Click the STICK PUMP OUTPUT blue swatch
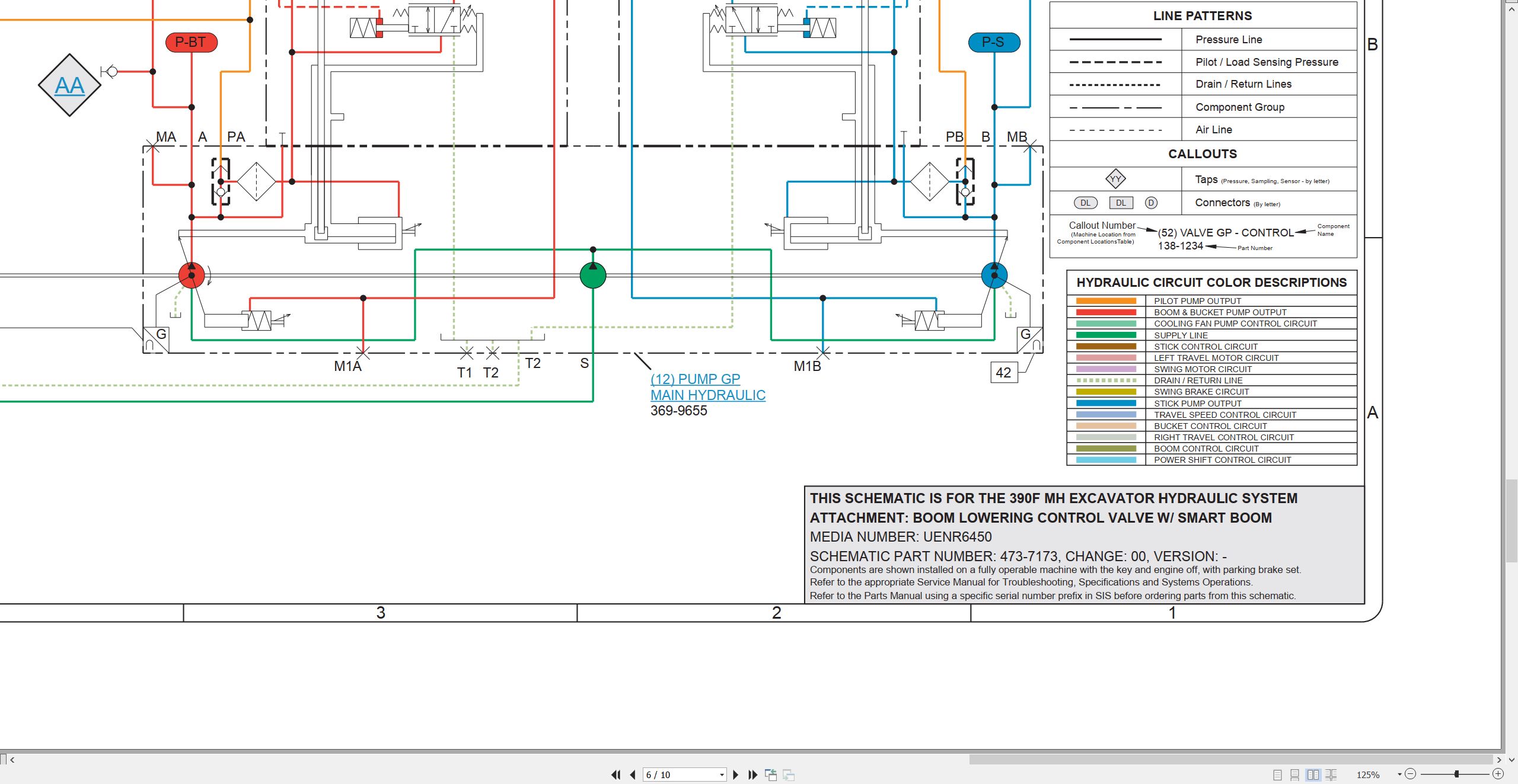Screen dimensions: 1518x784 (1106, 404)
